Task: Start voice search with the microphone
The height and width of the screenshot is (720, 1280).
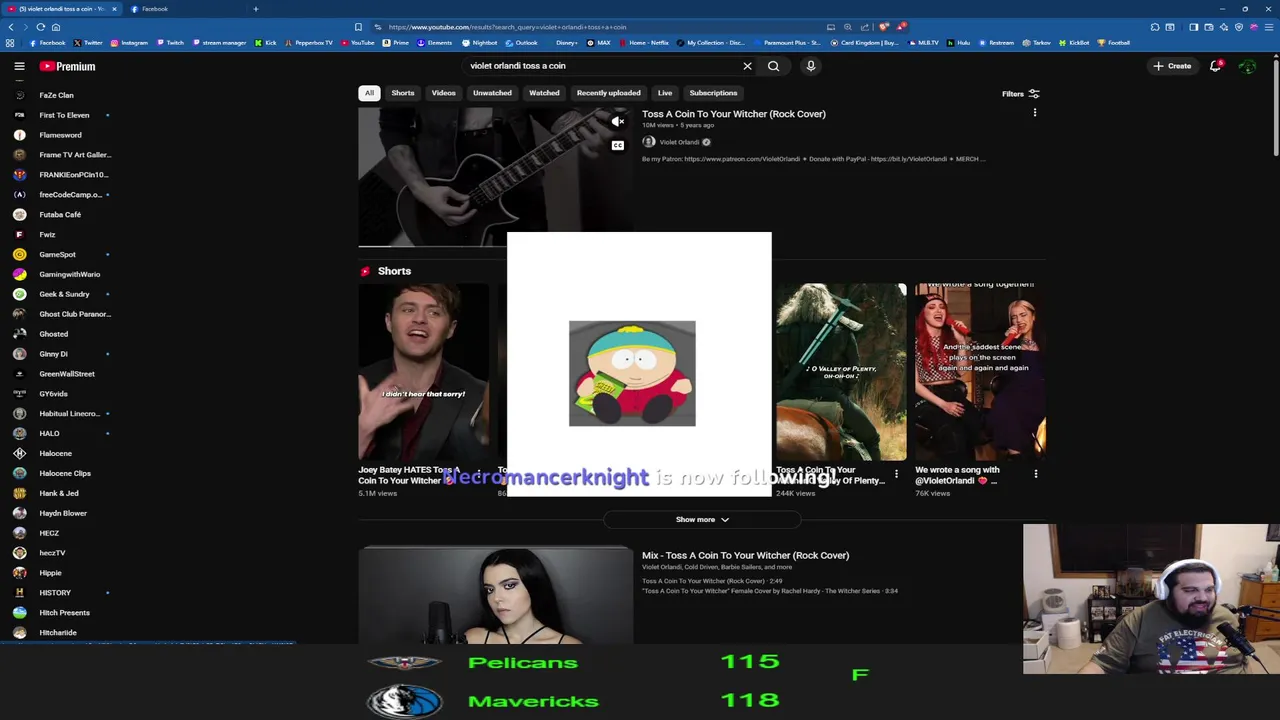Action: point(811,66)
